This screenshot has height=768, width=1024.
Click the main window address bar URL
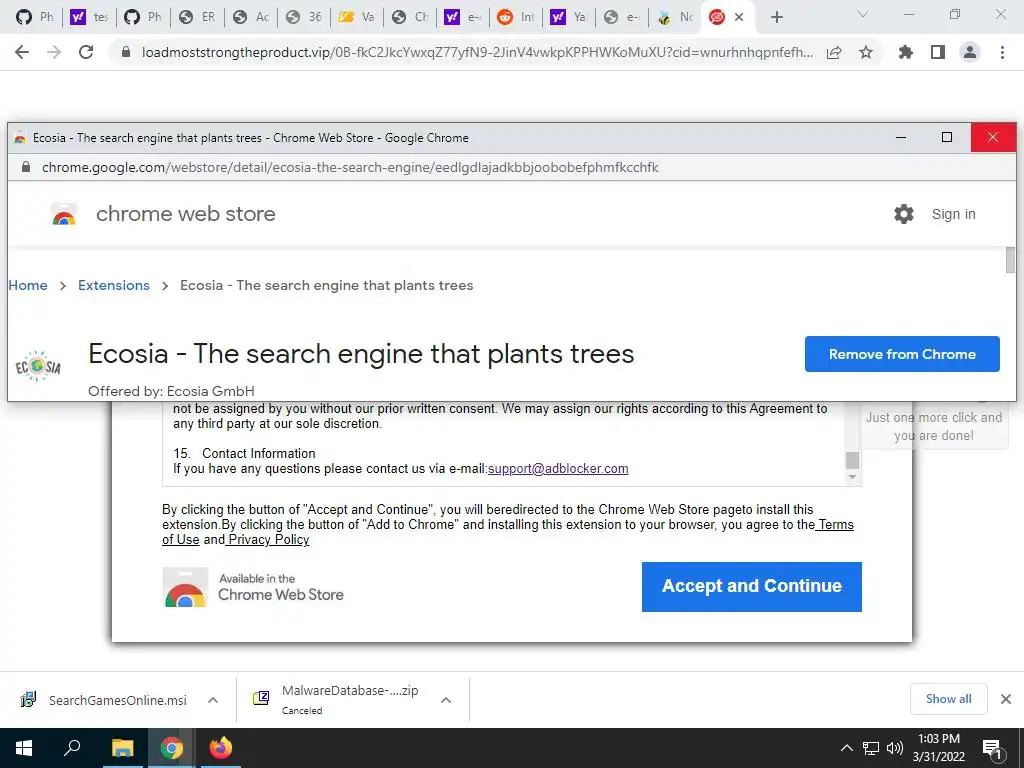point(477,52)
